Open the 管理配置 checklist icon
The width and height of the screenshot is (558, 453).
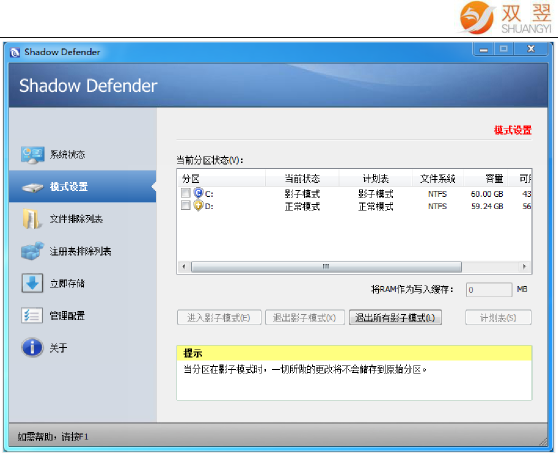(x=32, y=315)
